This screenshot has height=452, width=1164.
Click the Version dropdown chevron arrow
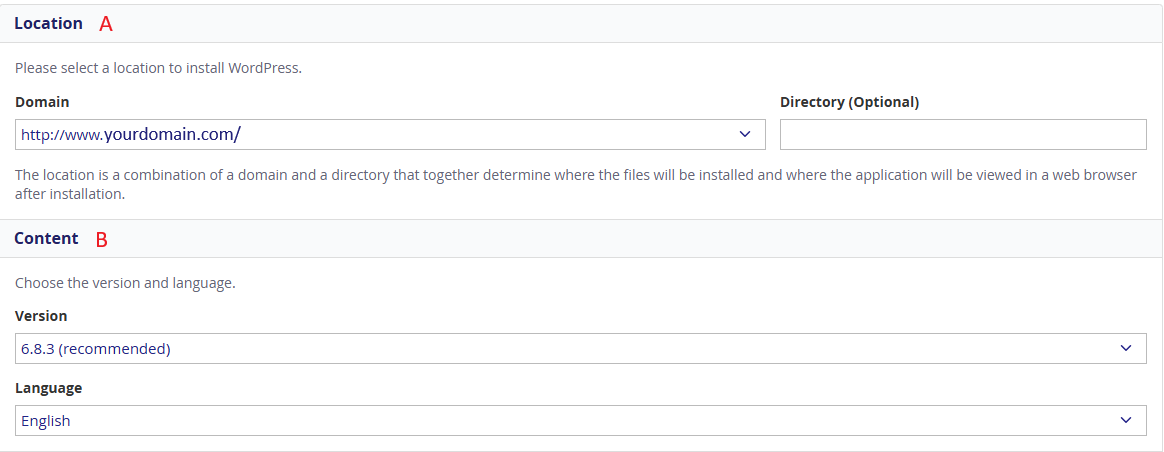click(x=1126, y=349)
